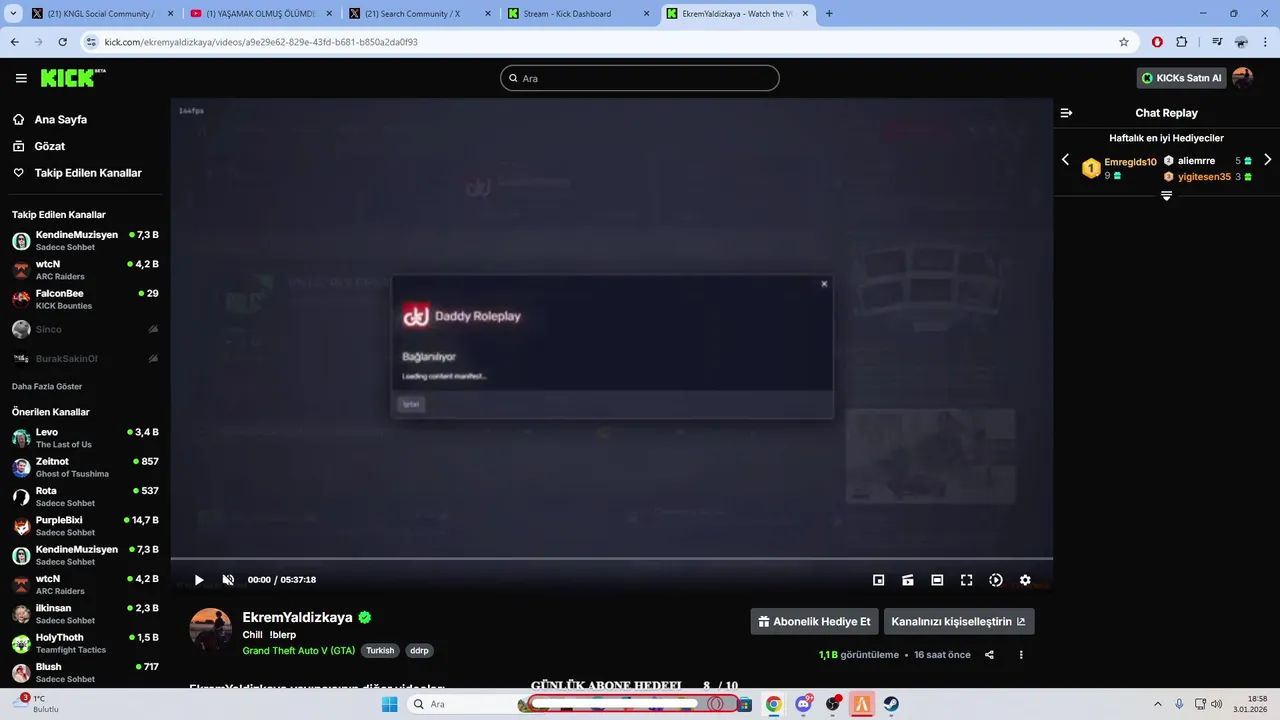Open the browser extensions puzzle icon
The width and height of the screenshot is (1280, 720).
[1182, 42]
